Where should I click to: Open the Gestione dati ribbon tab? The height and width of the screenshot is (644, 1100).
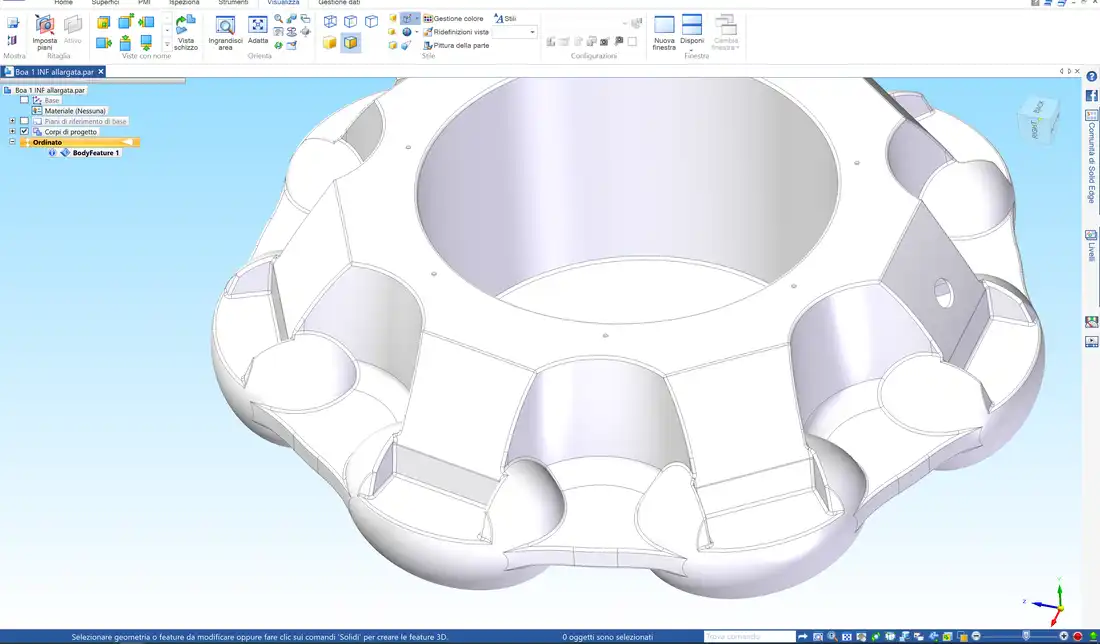point(339,3)
